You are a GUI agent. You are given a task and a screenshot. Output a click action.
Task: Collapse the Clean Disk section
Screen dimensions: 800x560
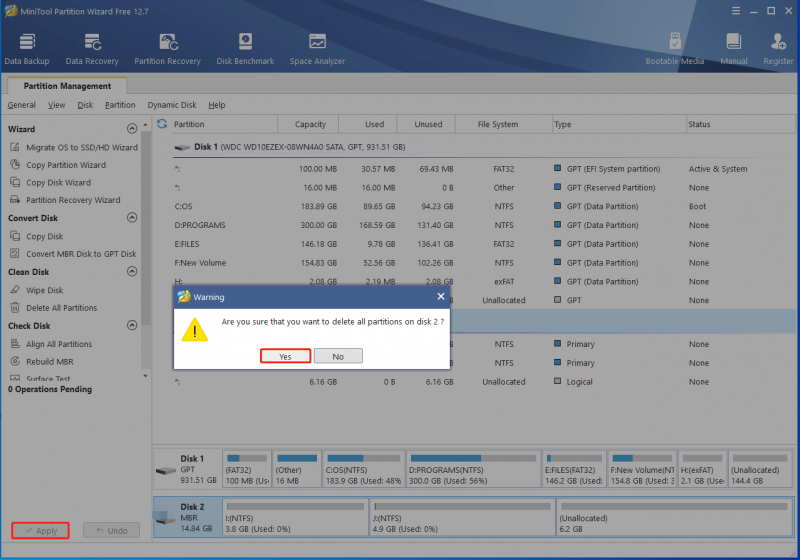coord(132,271)
